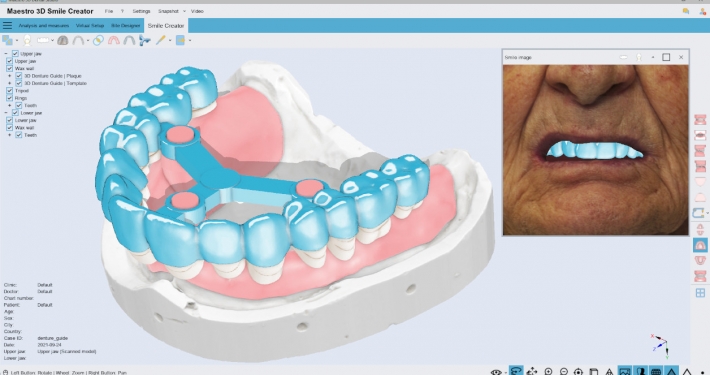Click the overlapping circles link tool icon
Screen dimensions: 710x375
click(x=98, y=40)
